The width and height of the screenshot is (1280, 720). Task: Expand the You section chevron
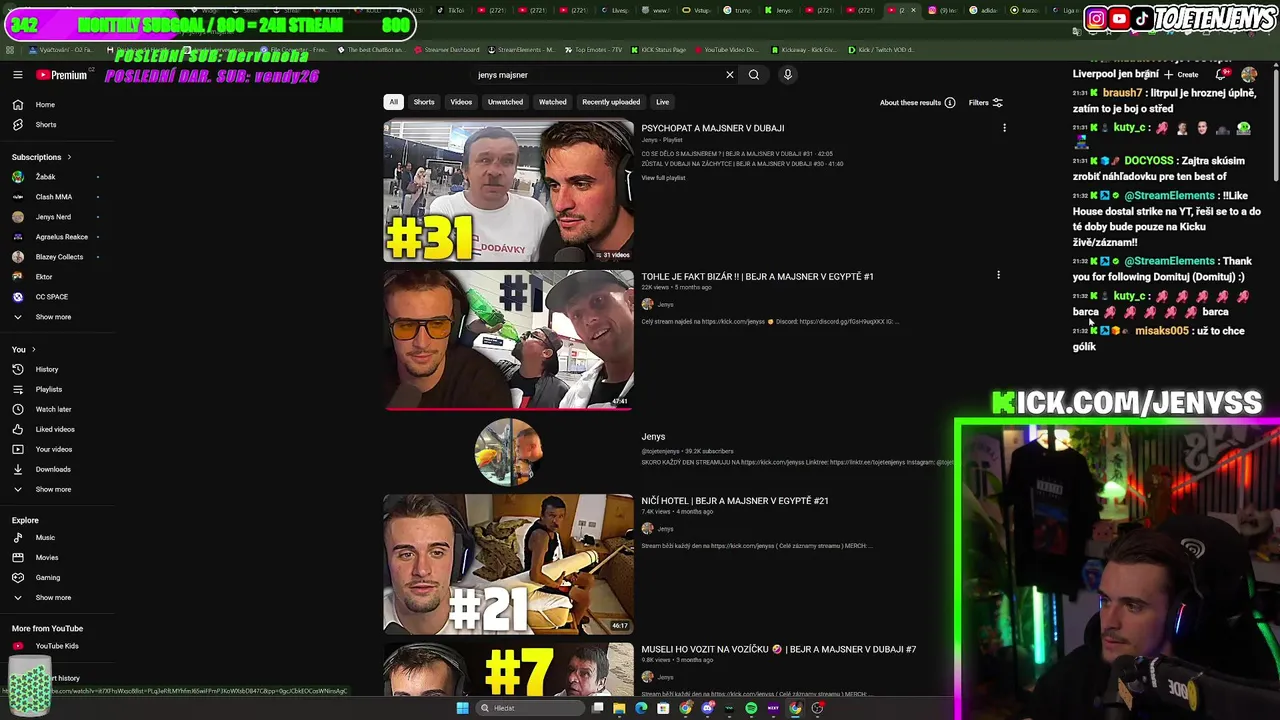coord(33,350)
